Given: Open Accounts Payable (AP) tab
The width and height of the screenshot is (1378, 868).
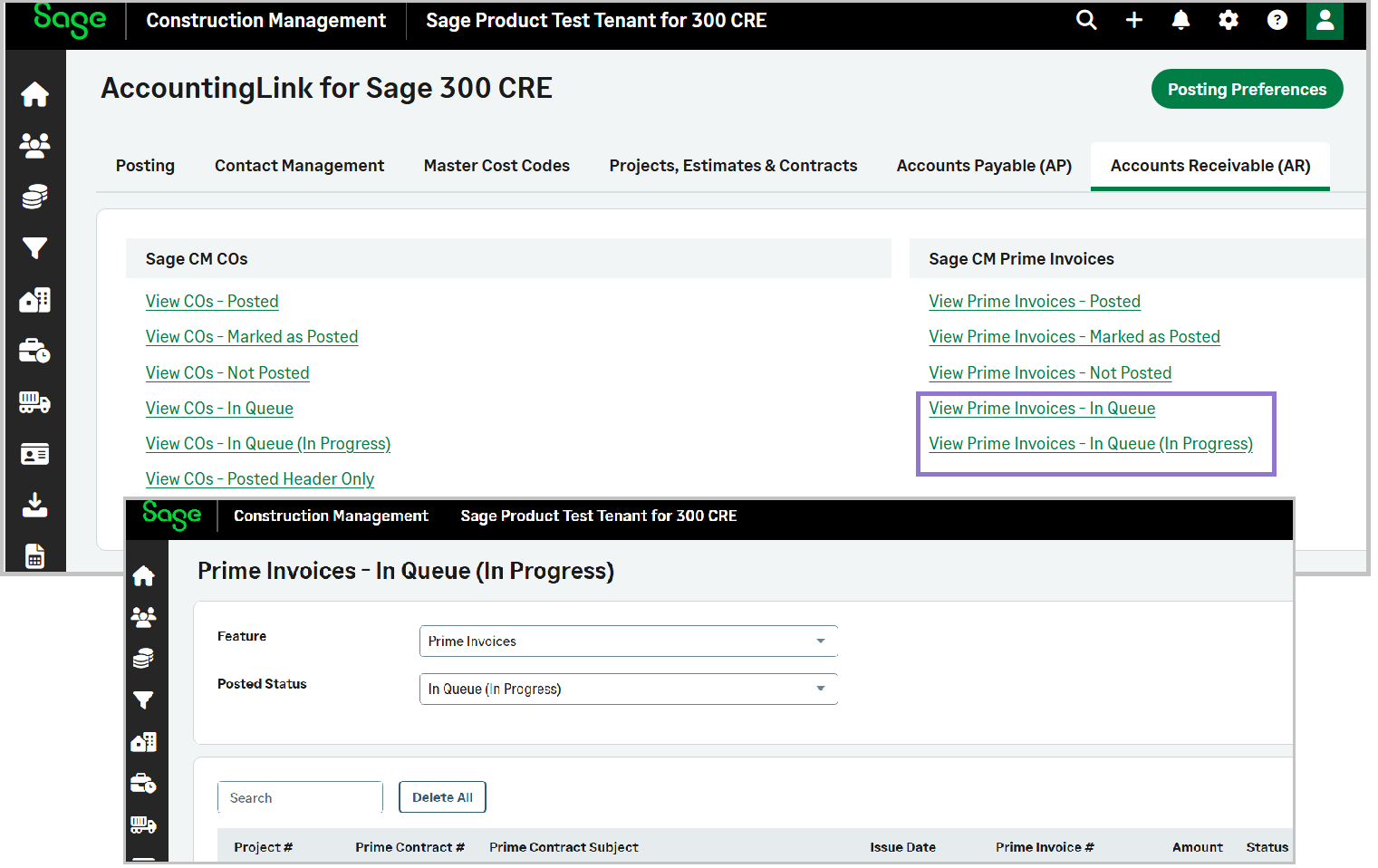Looking at the screenshot, I should [x=984, y=166].
